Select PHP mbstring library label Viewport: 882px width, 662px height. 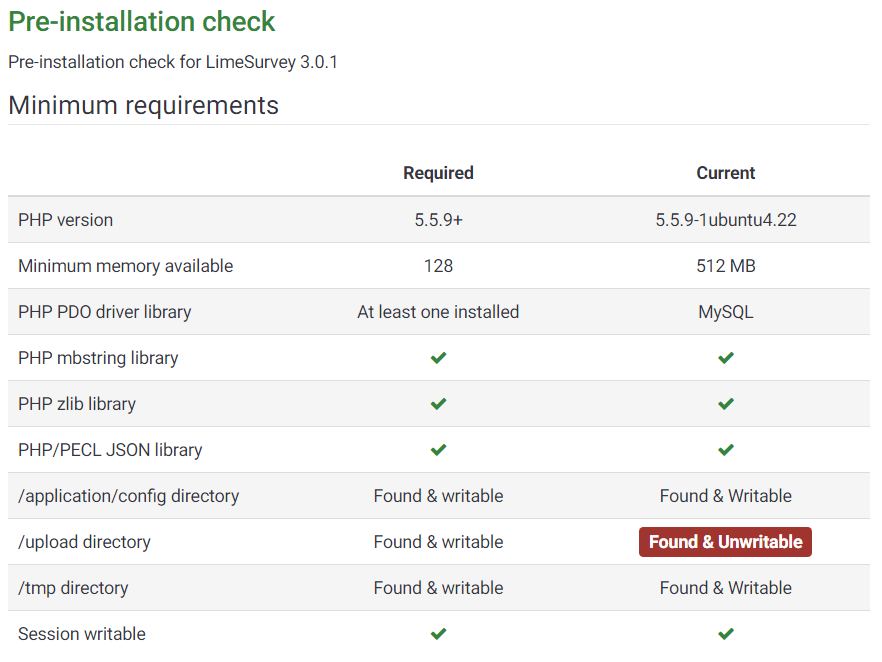pos(98,358)
